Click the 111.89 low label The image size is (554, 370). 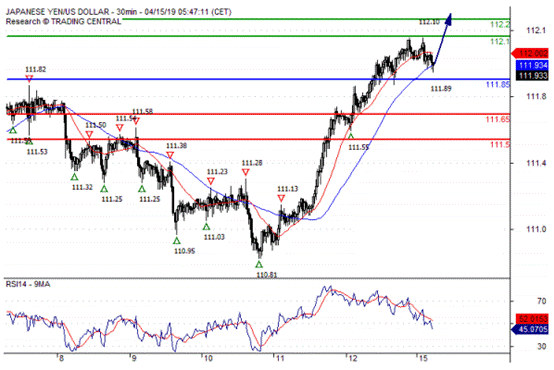click(x=441, y=89)
